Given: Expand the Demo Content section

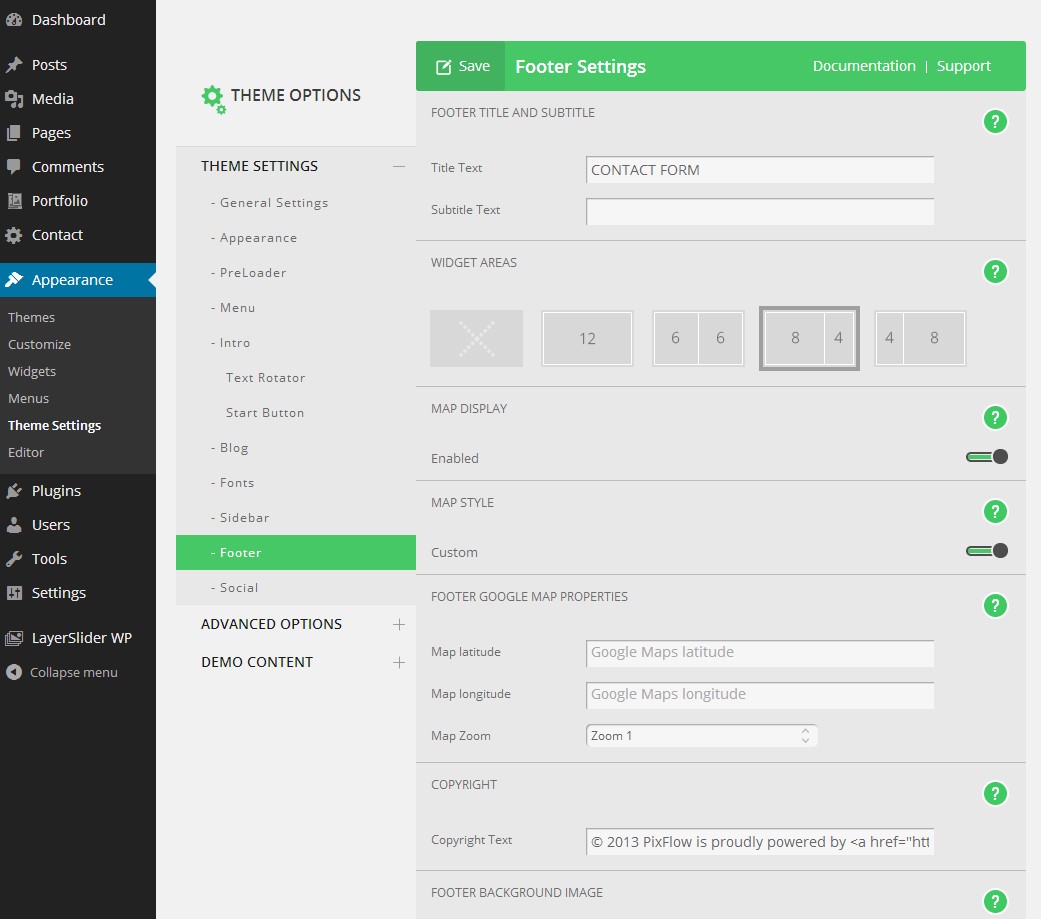Looking at the screenshot, I should point(399,662).
